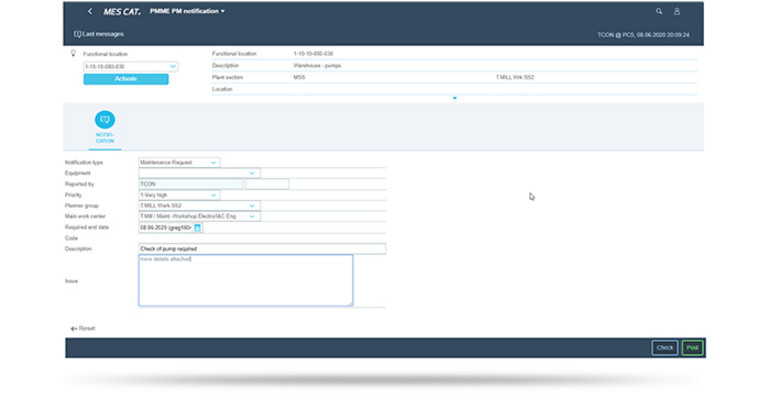Open Last messages

click(99, 34)
